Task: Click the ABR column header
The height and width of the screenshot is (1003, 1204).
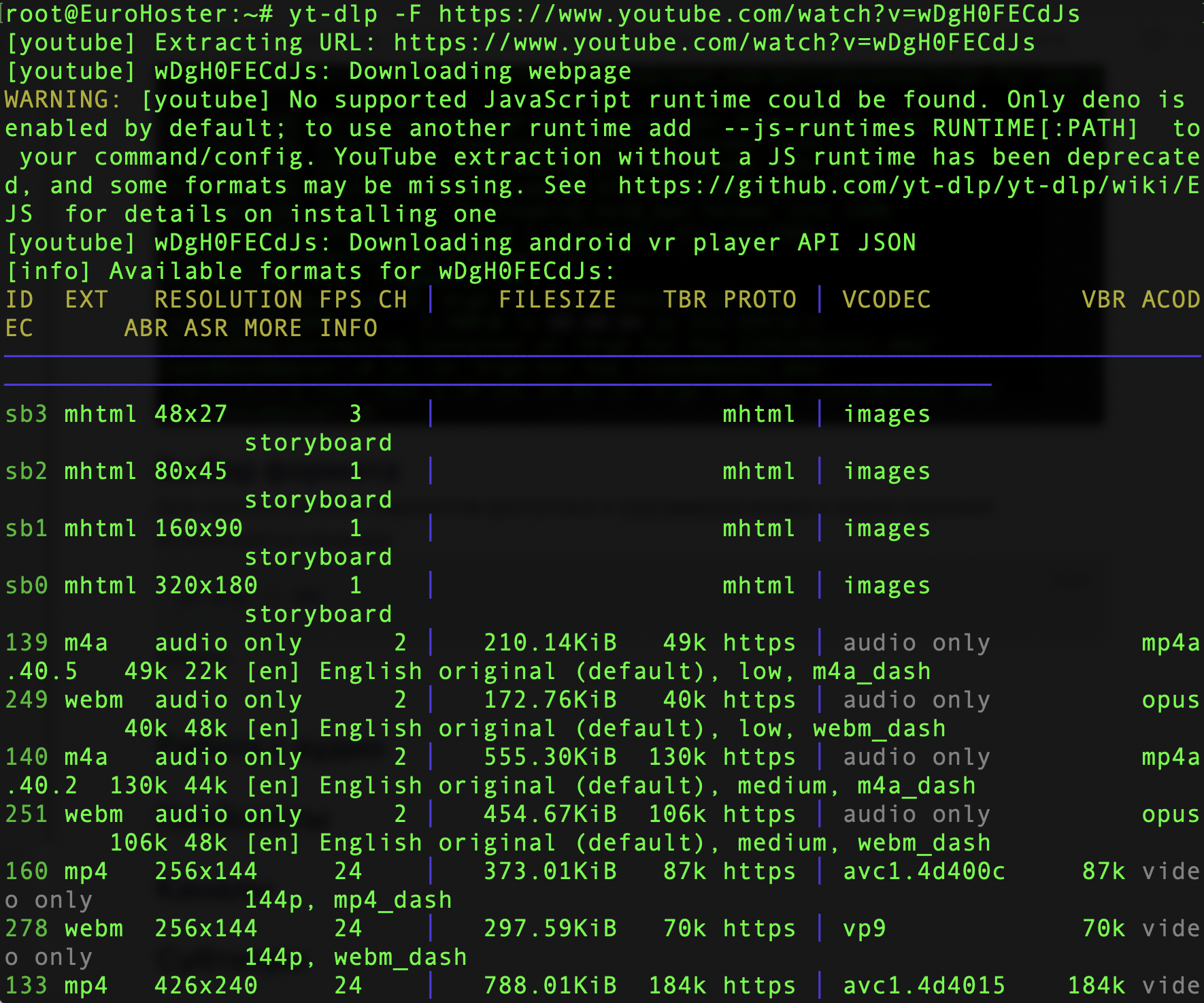Action: (x=146, y=328)
